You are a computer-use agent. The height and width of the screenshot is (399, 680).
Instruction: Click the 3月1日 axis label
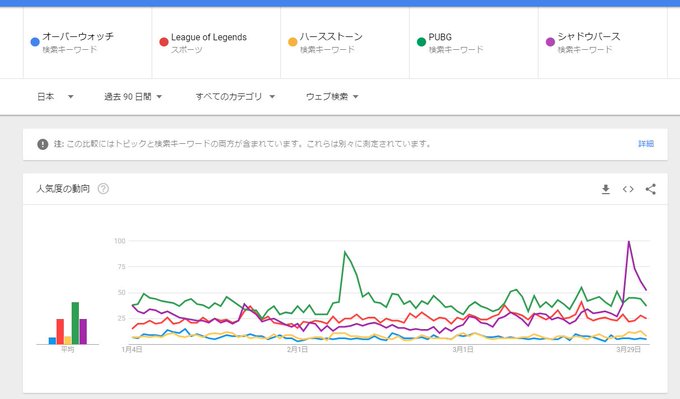(x=463, y=349)
